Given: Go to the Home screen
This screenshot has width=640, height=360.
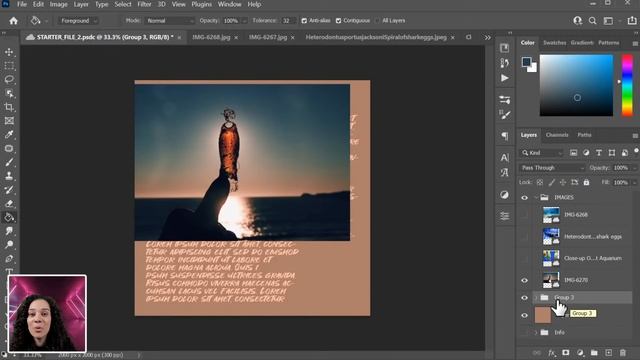Looking at the screenshot, I should coord(13,20).
